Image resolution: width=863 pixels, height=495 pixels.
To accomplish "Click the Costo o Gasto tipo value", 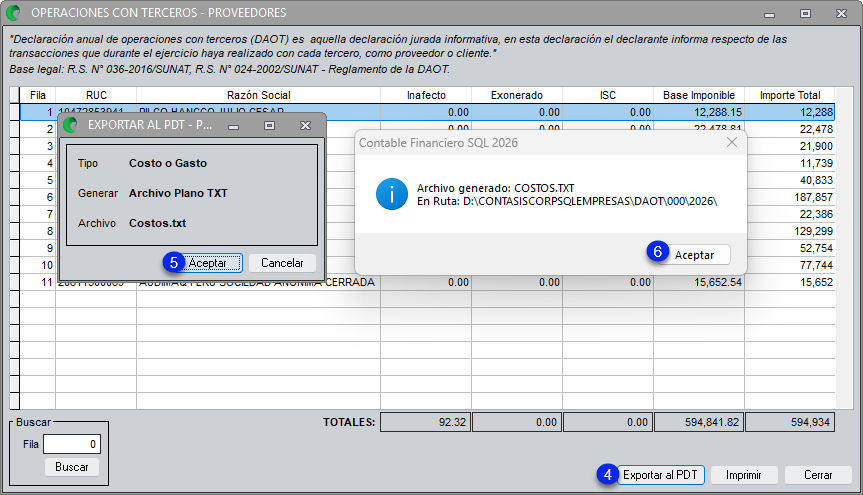I will (x=168, y=164).
